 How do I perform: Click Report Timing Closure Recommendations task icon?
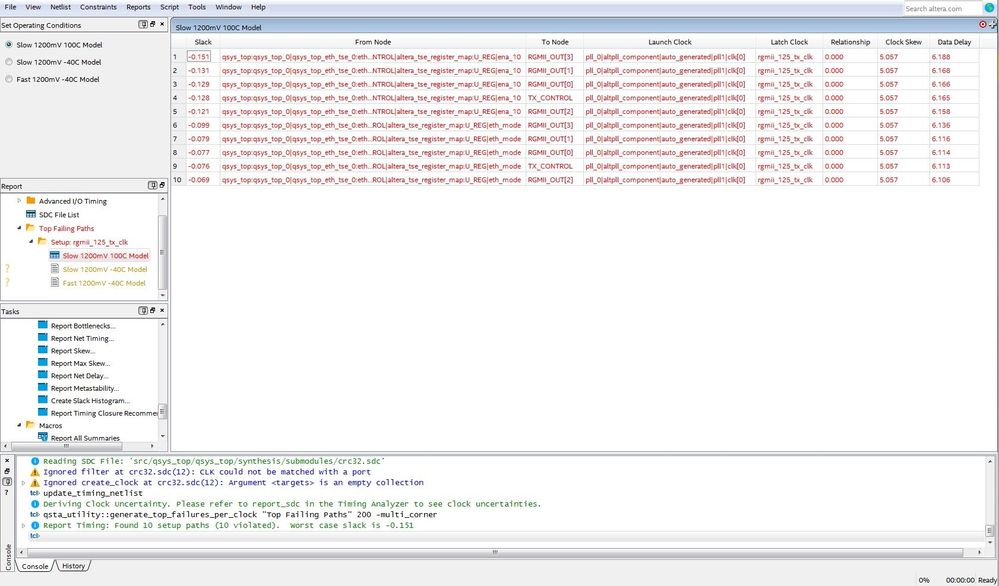pyautogui.click(x=43, y=413)
